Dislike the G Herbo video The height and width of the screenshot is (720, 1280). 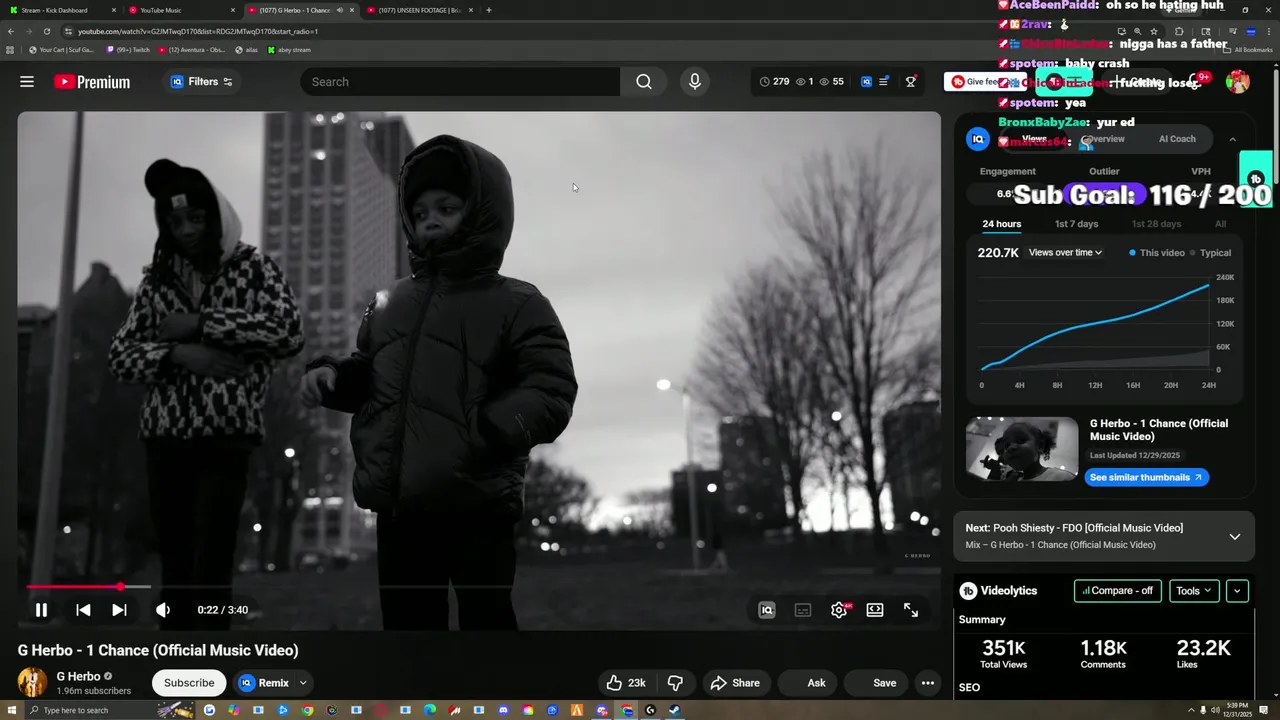click(x=675, y=683)
